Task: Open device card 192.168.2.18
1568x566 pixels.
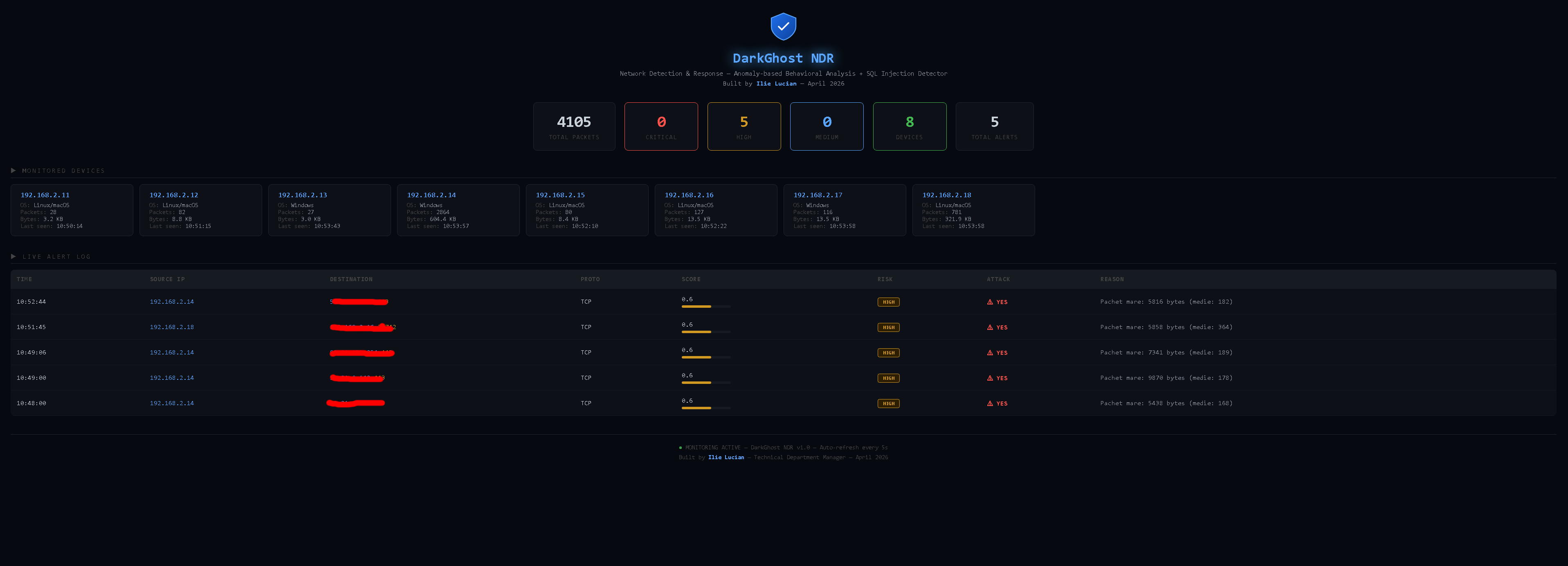Action: [x=973, y=210]
